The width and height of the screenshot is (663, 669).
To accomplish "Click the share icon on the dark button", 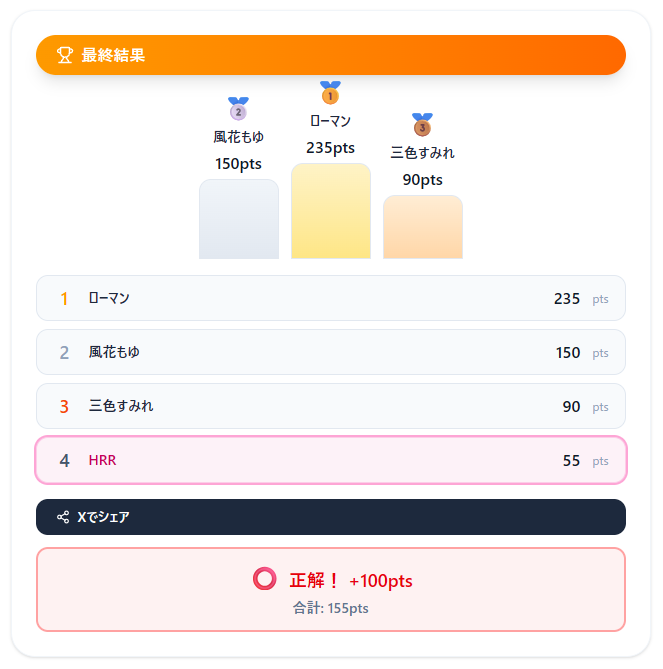I will coord(63,517).
